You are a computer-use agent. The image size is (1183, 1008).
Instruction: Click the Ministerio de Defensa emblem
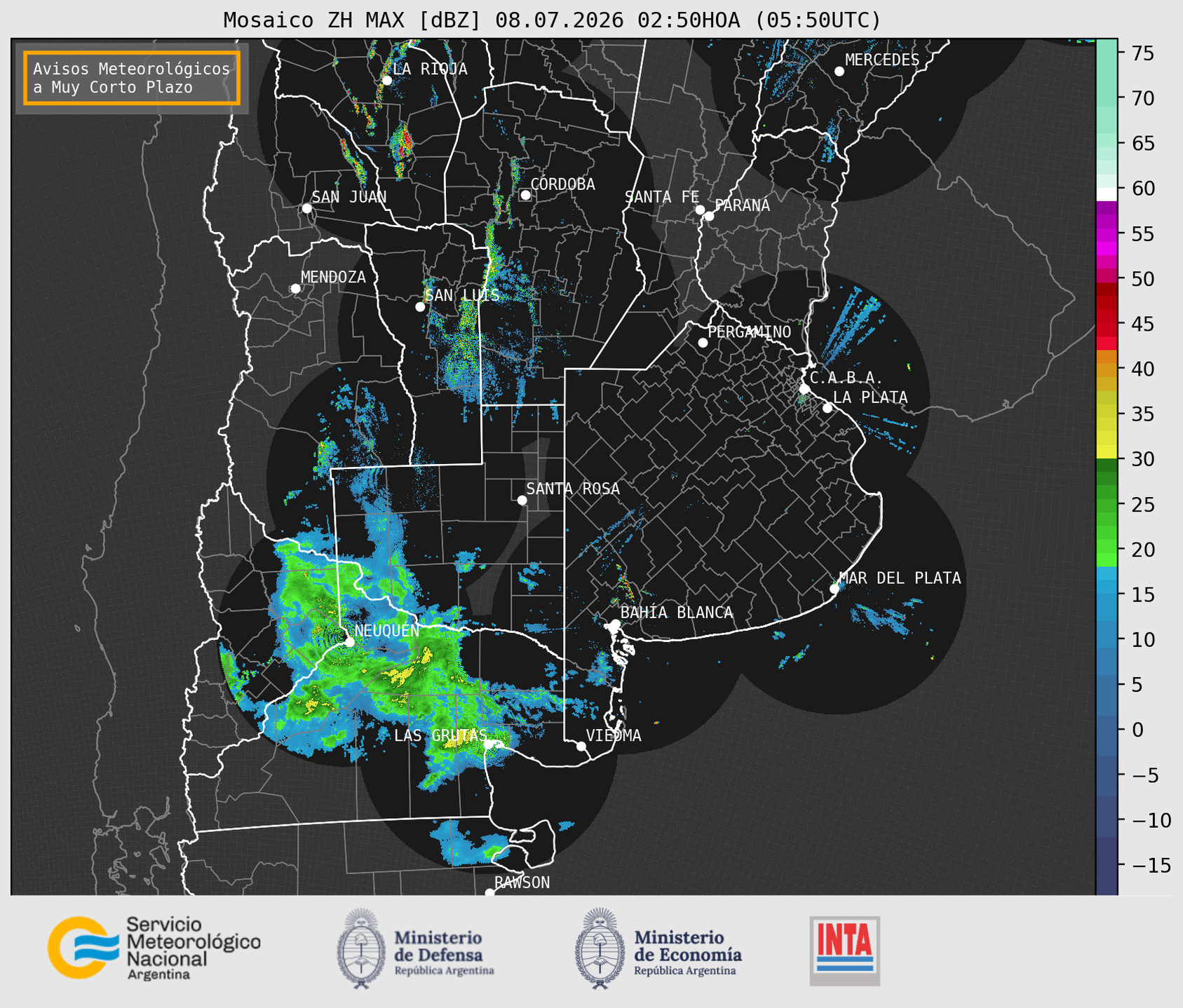(361, 948)
